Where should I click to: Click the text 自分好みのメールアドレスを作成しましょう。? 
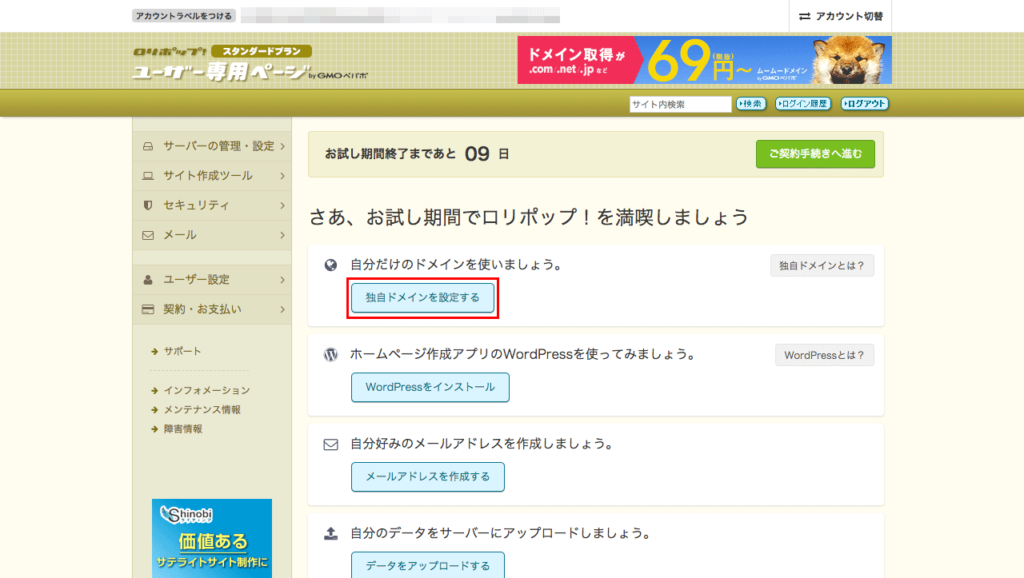(x=483, y=444)
